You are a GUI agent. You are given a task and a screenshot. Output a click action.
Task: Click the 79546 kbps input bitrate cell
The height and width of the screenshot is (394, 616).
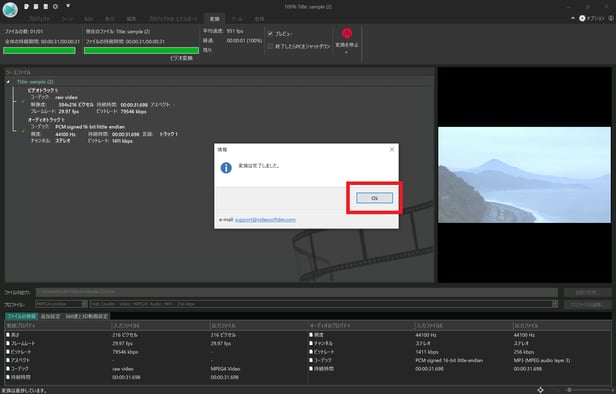pos(125,352)
